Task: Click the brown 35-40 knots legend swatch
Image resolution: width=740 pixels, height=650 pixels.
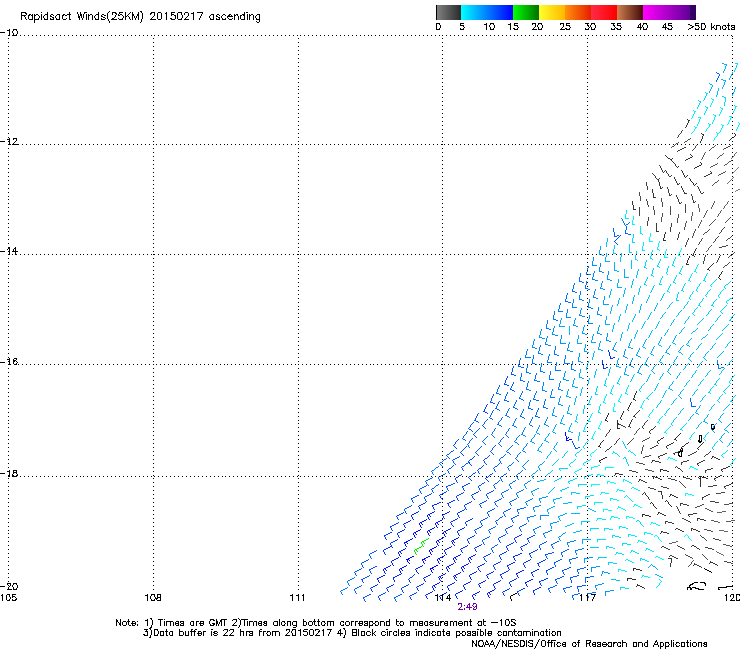Action: pos(630,12)
